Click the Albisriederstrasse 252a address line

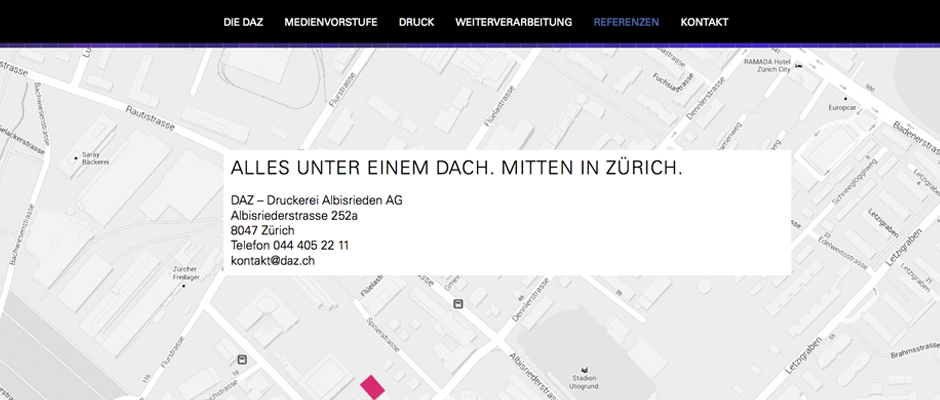(x=294, y=215)
